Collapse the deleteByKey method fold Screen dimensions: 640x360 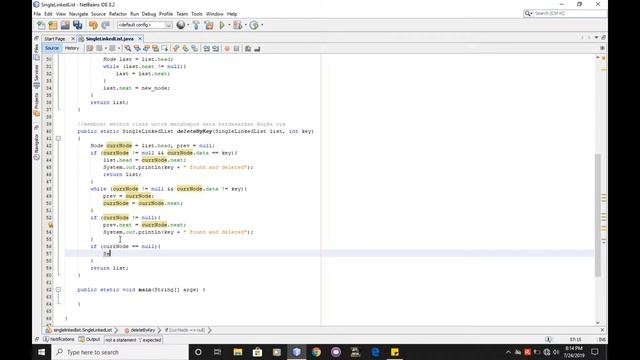(58, 138)
